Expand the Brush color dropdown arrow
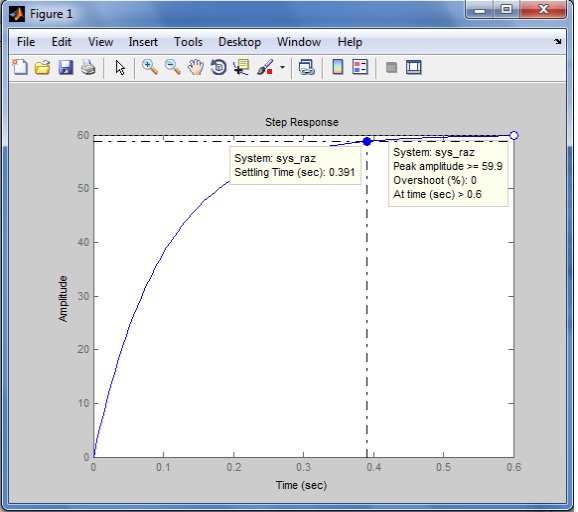Screen dimensions: 578x512 [x=282, y=67]
